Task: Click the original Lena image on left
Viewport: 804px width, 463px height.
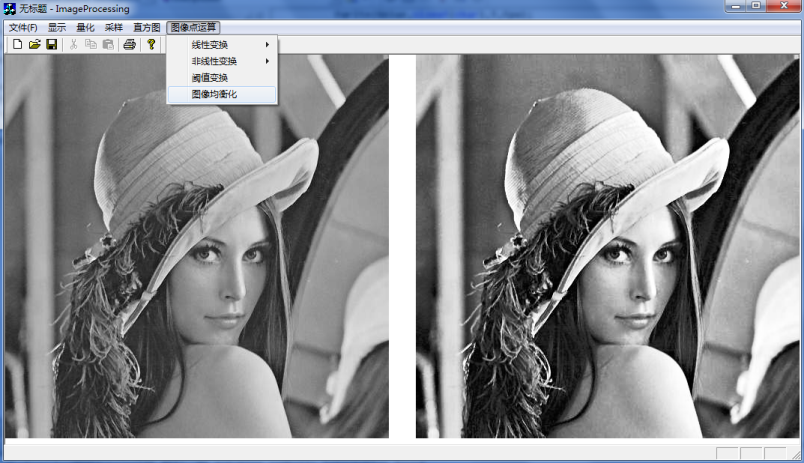Action: point(197,246)
